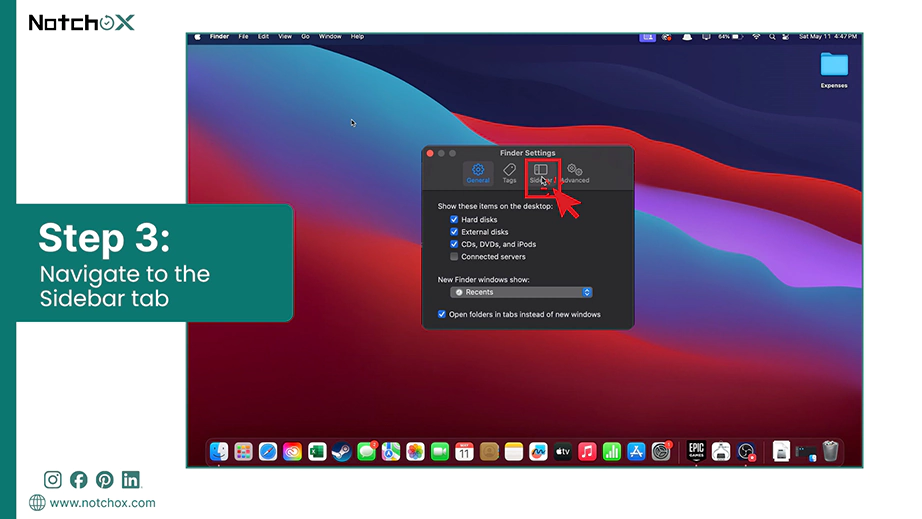Open the Trash in the Dock
The height and width of the screenshot is (519, 922).
coord(830,451)
